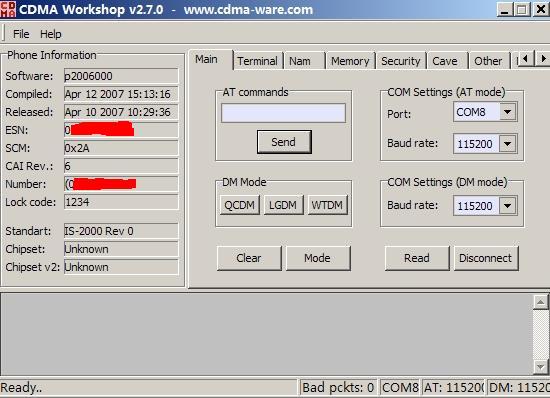Click the CDMA Workshop title bar icon
Screen dimensions: 550x398
click(x=8, y=9)
